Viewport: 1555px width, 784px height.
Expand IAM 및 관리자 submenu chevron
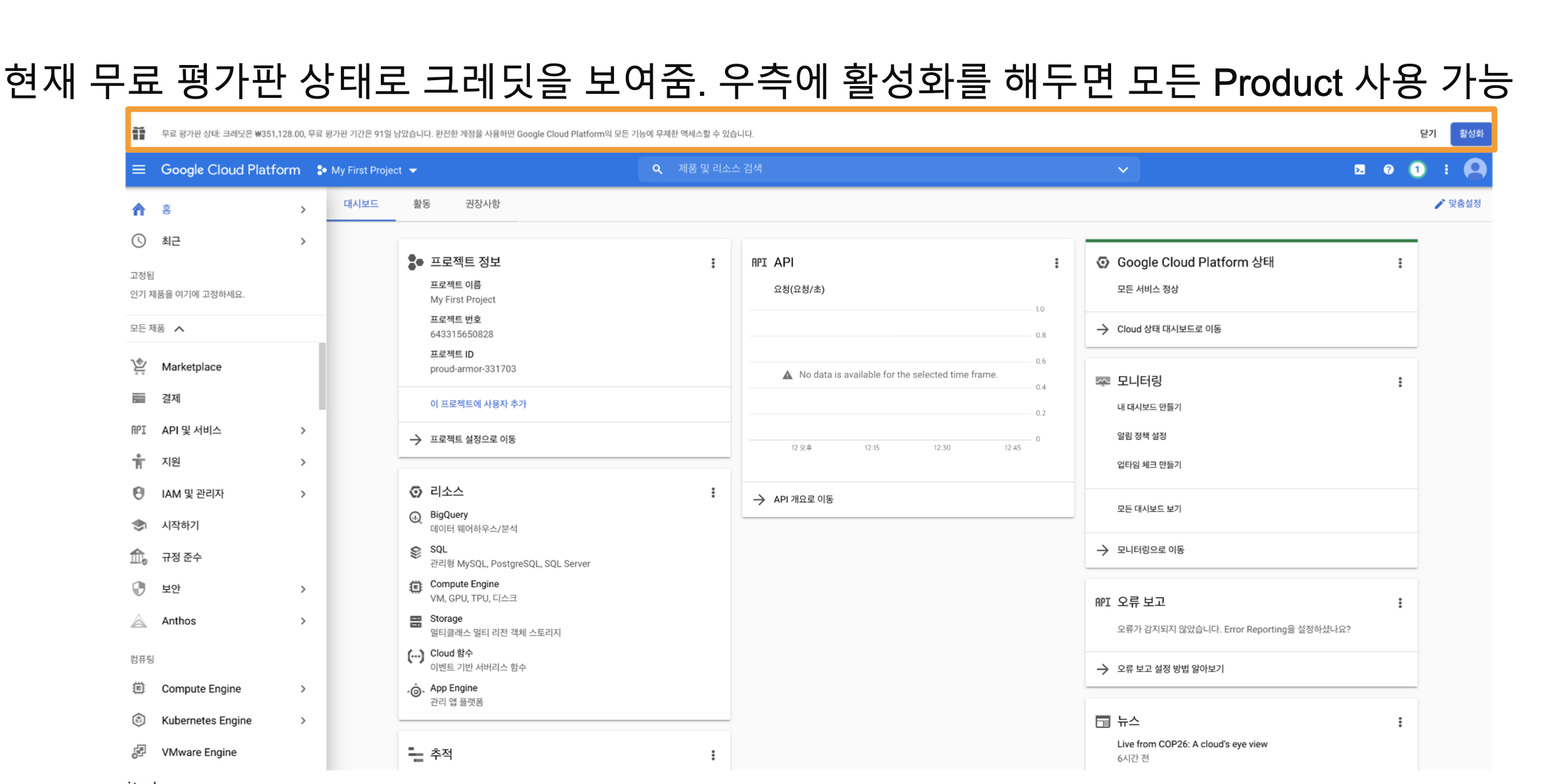[x=303, y=494]
